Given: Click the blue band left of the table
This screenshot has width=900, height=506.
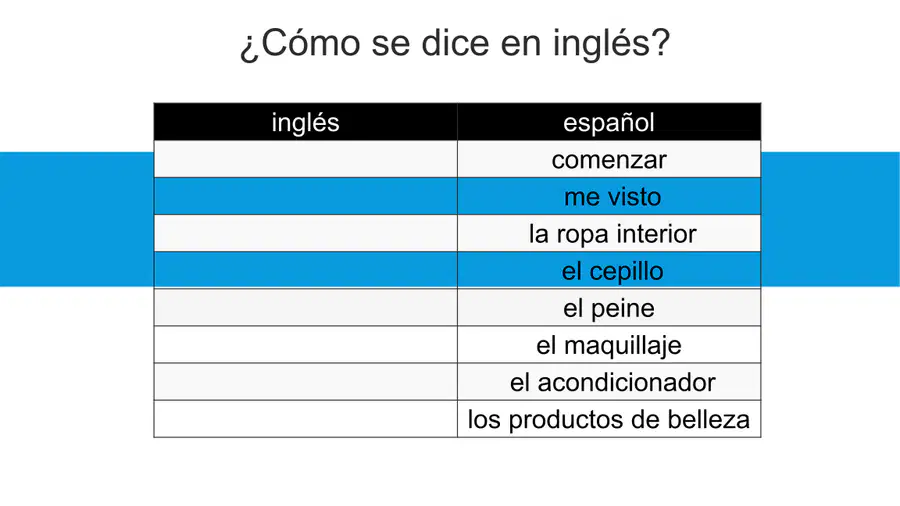Looking at the screenshot, I should pyautogui.click(x=77, y=219).
